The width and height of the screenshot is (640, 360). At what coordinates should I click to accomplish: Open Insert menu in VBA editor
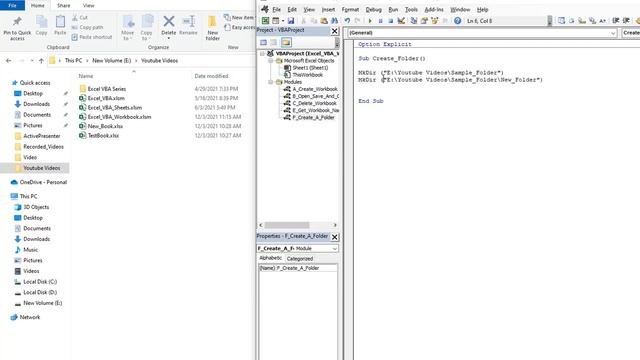328,9
